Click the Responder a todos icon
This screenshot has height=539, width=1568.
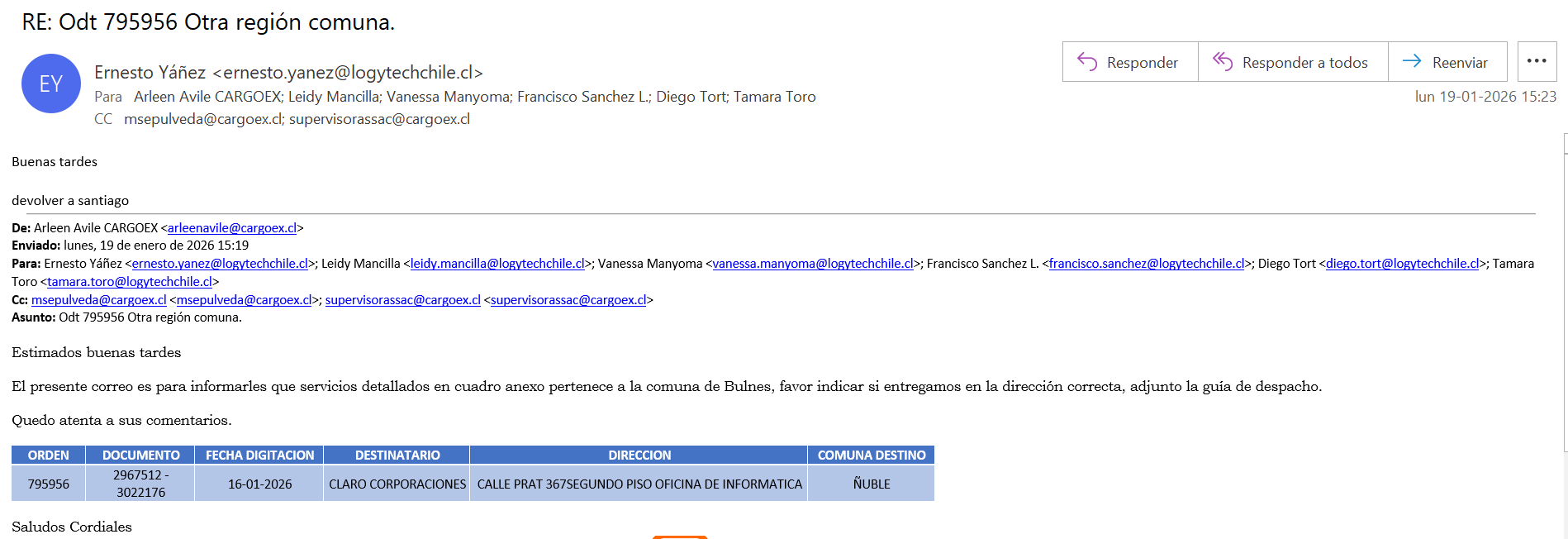(1223, 62)
